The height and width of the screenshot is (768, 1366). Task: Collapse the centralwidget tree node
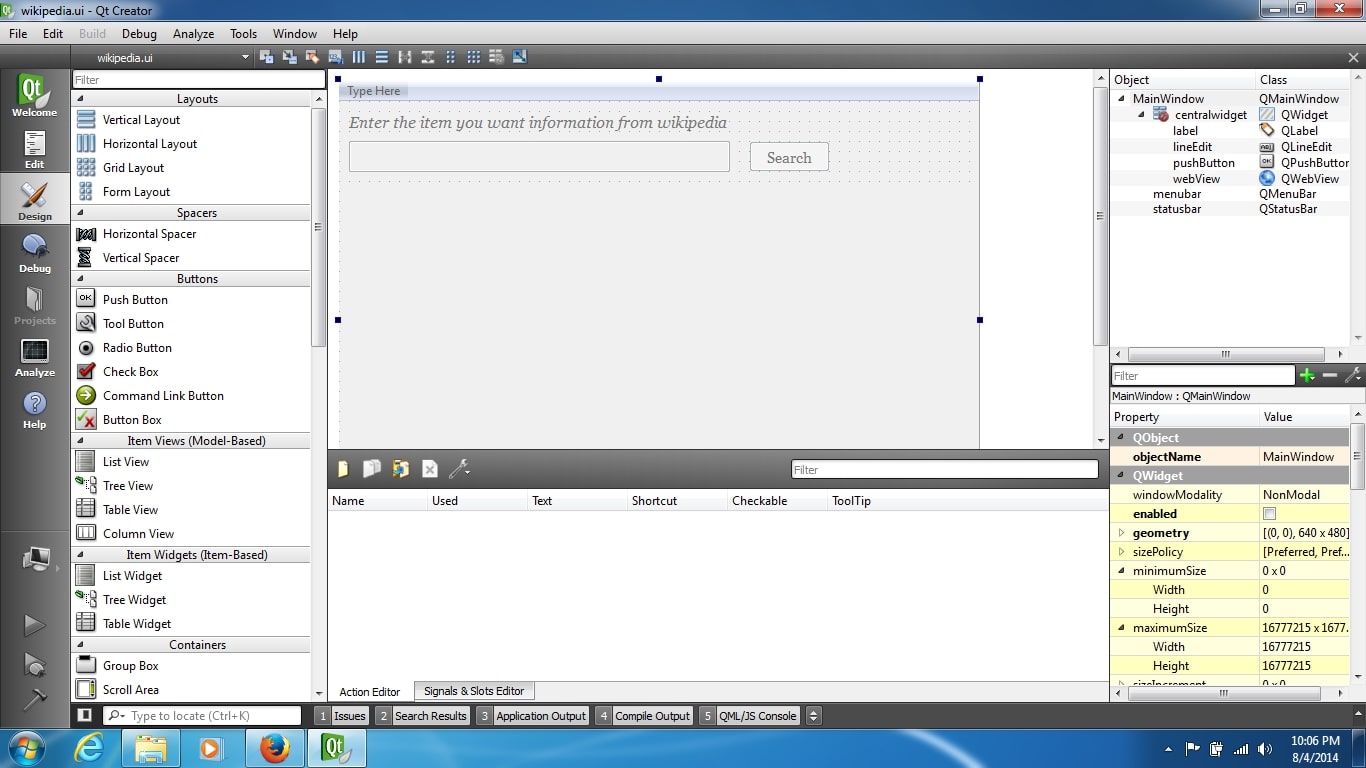1142,115
